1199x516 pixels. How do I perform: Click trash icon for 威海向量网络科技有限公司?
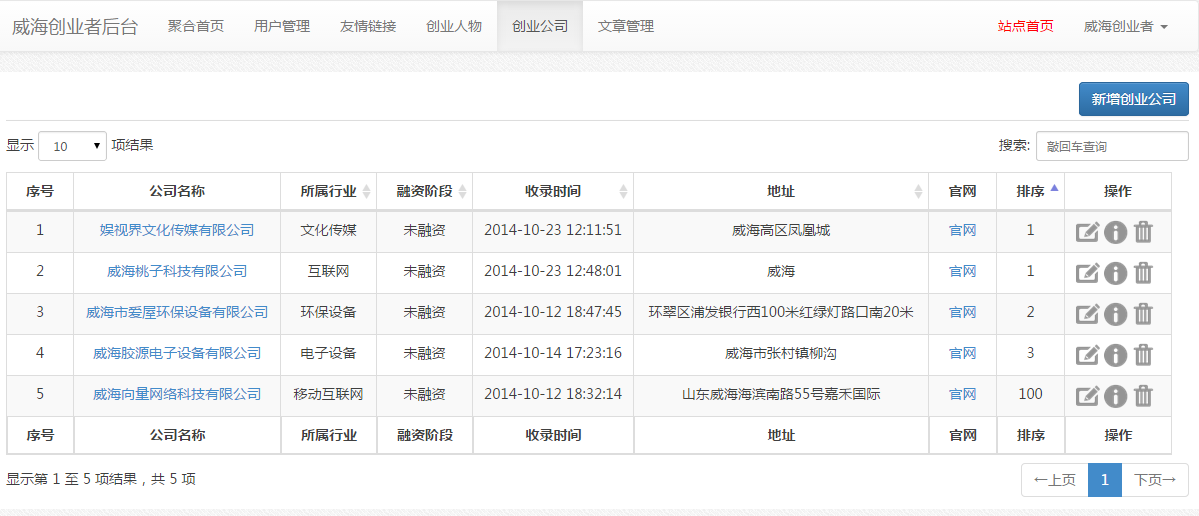[1143, 396]
